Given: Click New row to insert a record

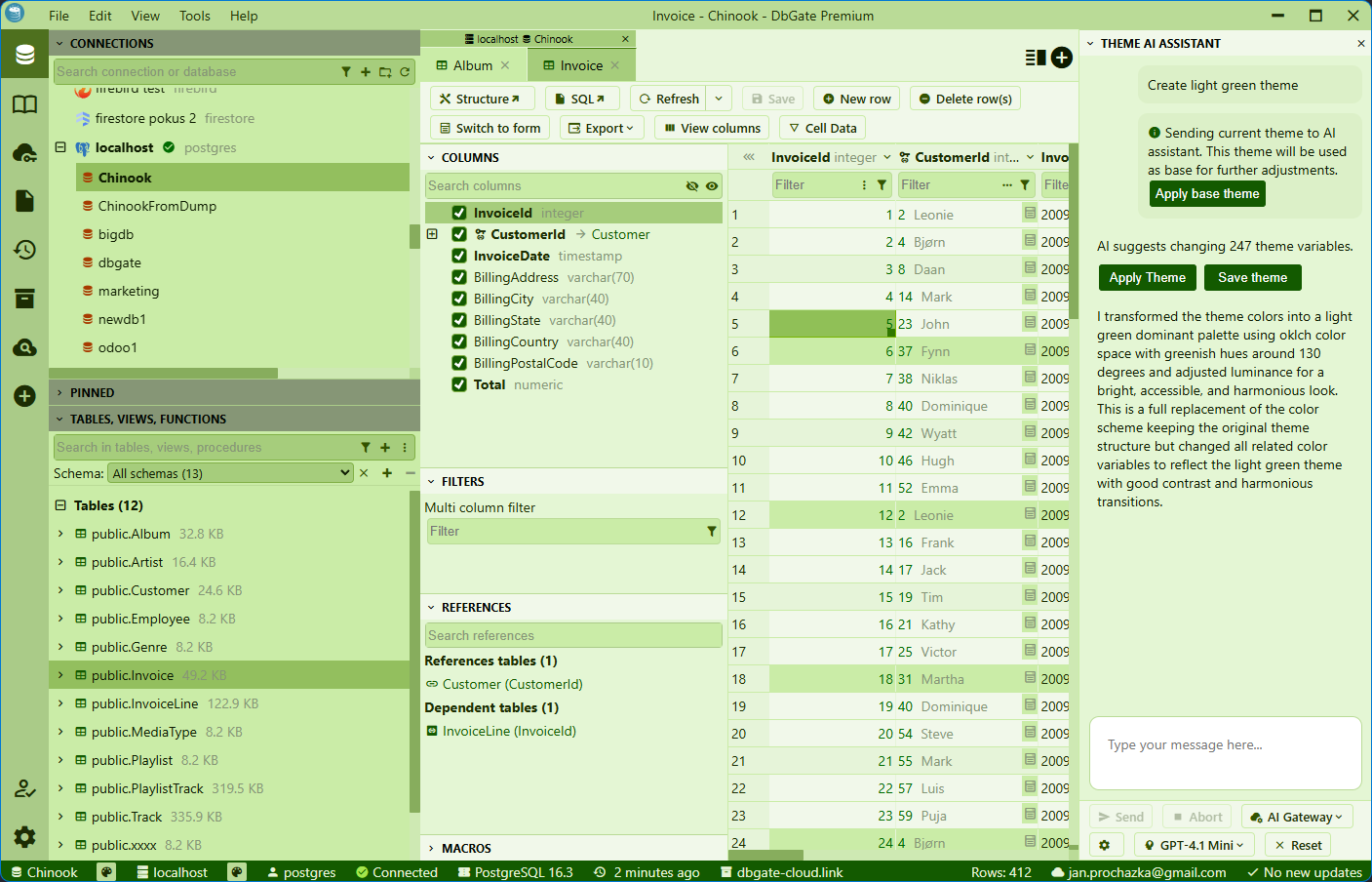Looking at the screenshot, I should coord(856,98).
